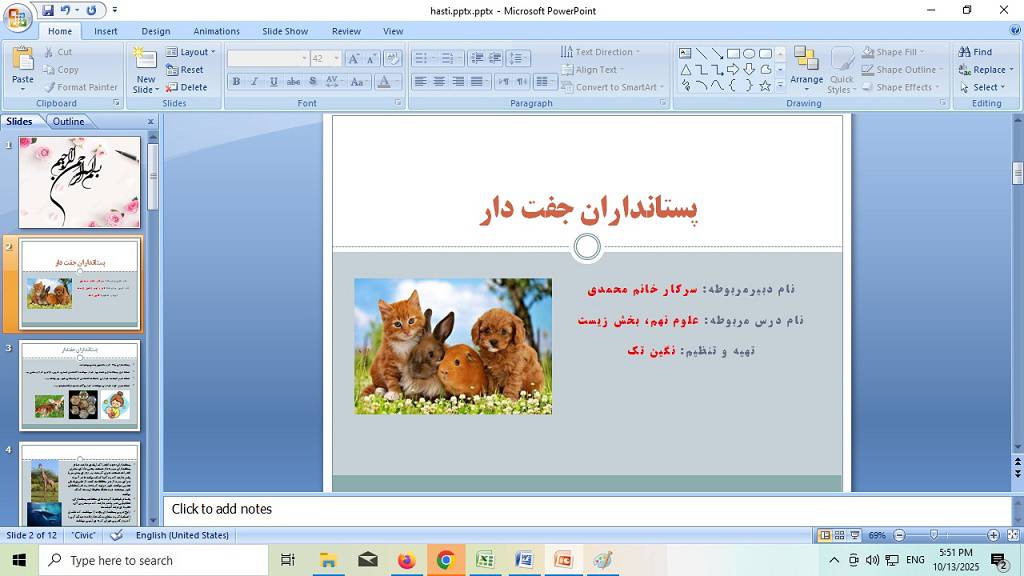Select the star shape in the shapes gallery
The height and width of the screenshot is (576, 1024).
pos(765,86)
